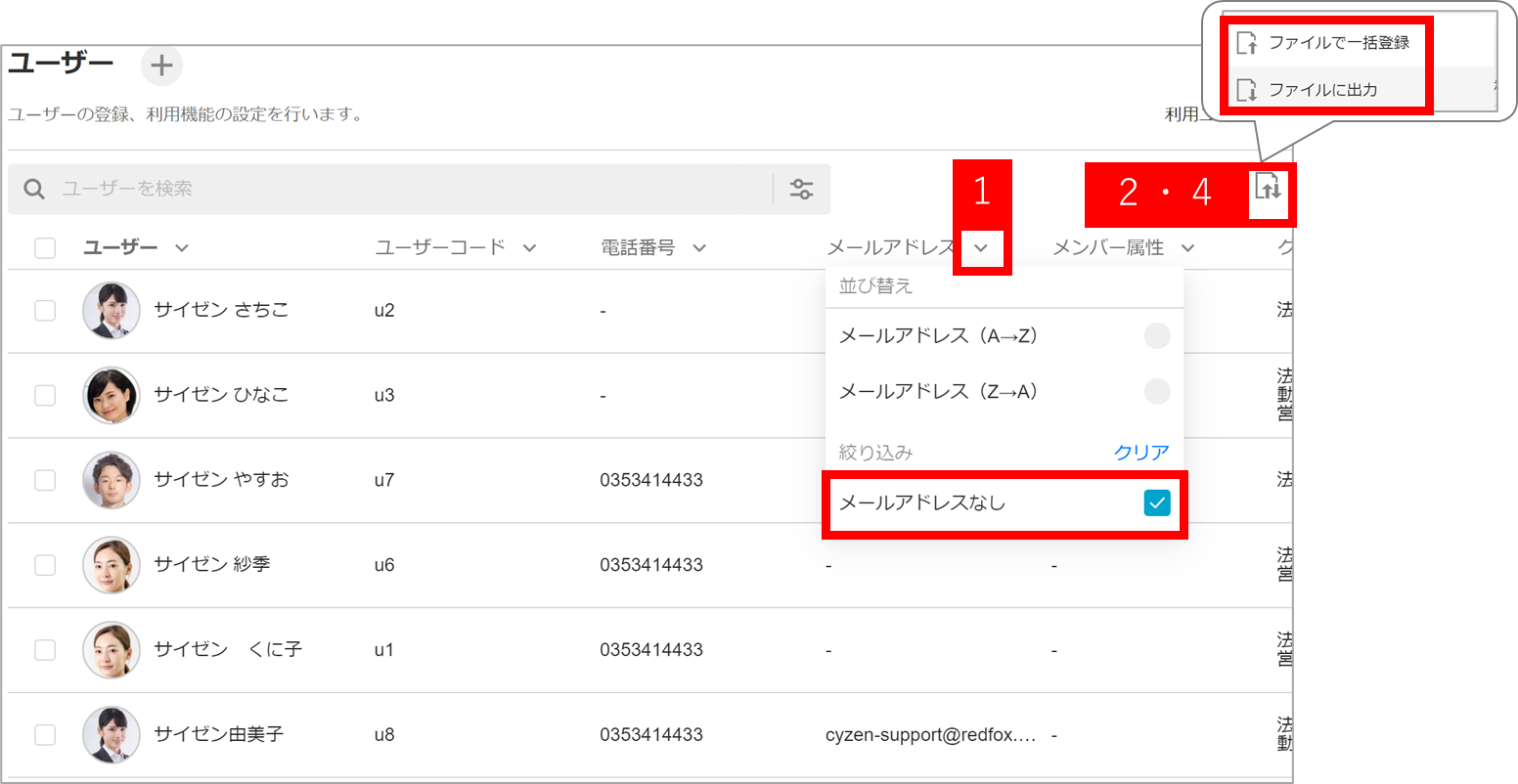This screenshot has width=1518, height=784.
Task: Click avatar of サイゼン由美子
Action: tap(112, 735)
